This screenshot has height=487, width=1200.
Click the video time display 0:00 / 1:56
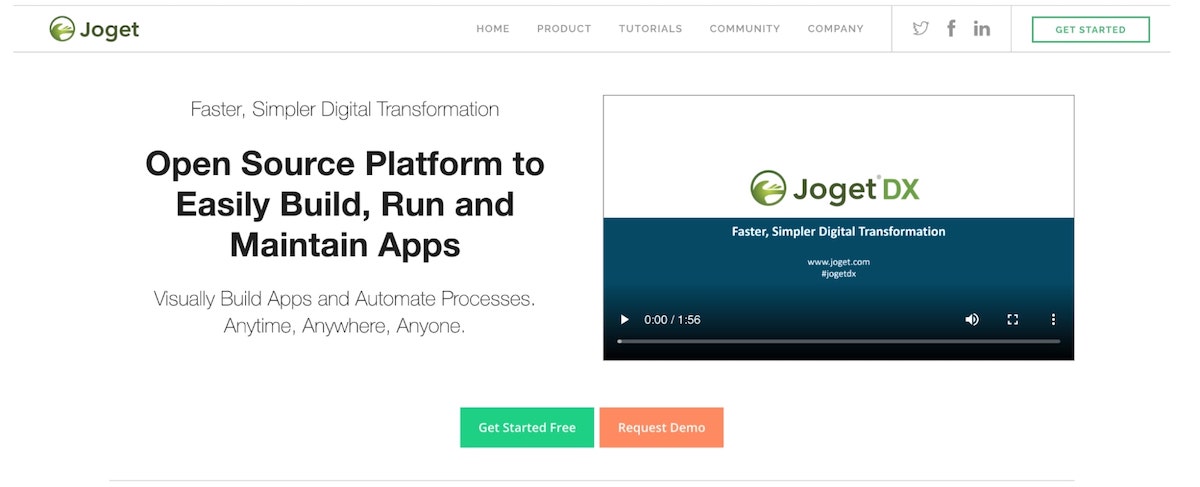pos(672,320)
